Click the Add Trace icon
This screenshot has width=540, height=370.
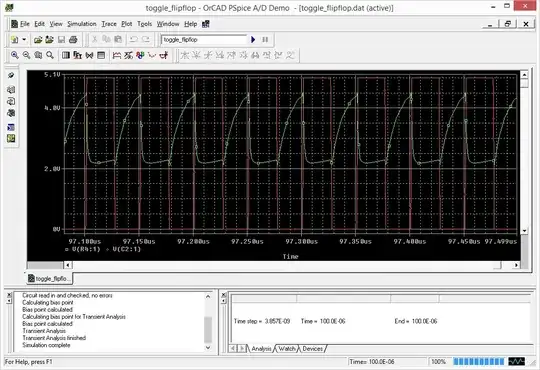[117, 55]
